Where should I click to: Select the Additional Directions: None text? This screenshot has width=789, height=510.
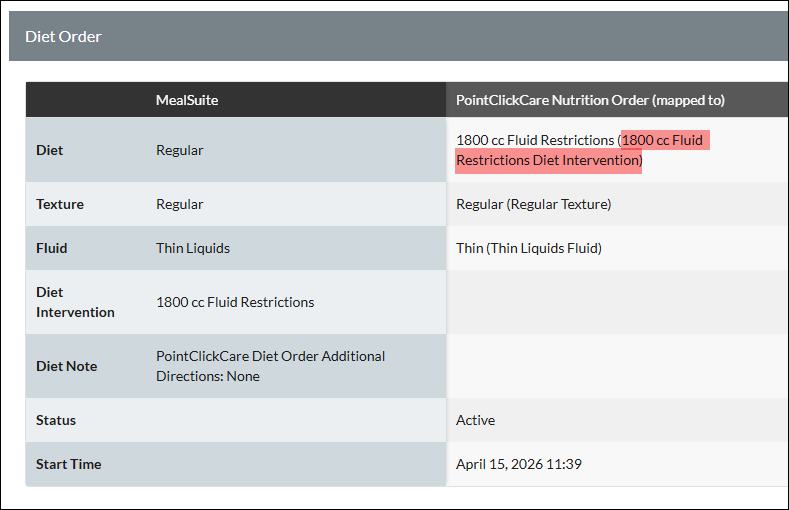pos(270,366)
